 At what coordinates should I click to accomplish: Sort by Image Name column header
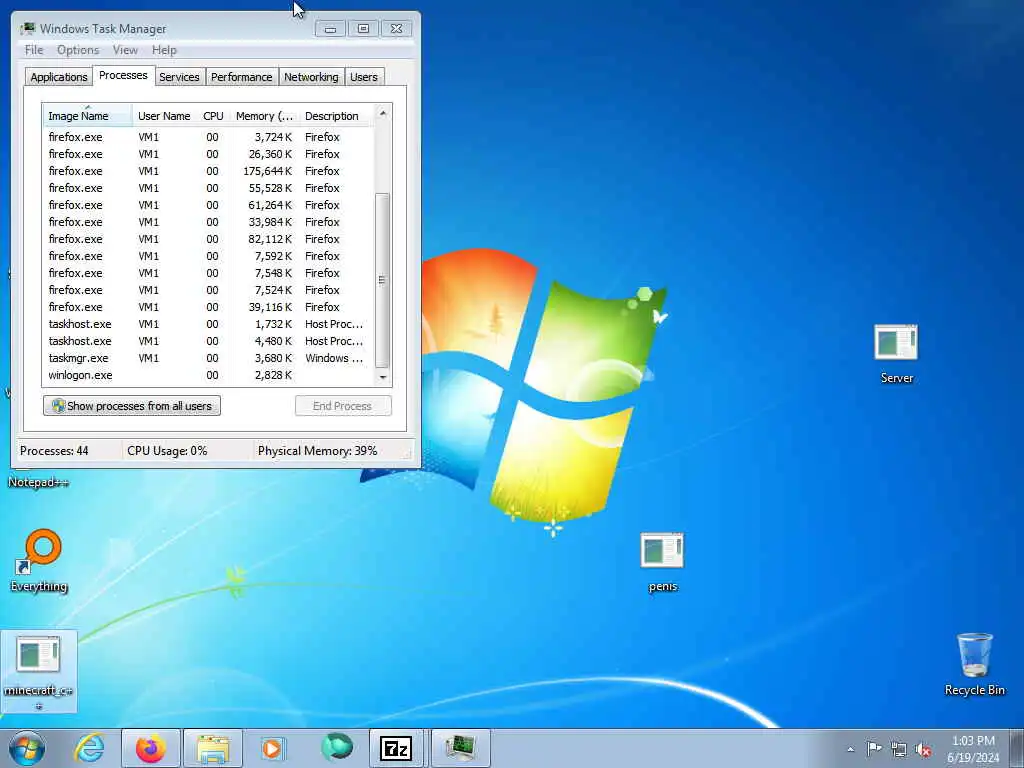click(x=88, y=116)
